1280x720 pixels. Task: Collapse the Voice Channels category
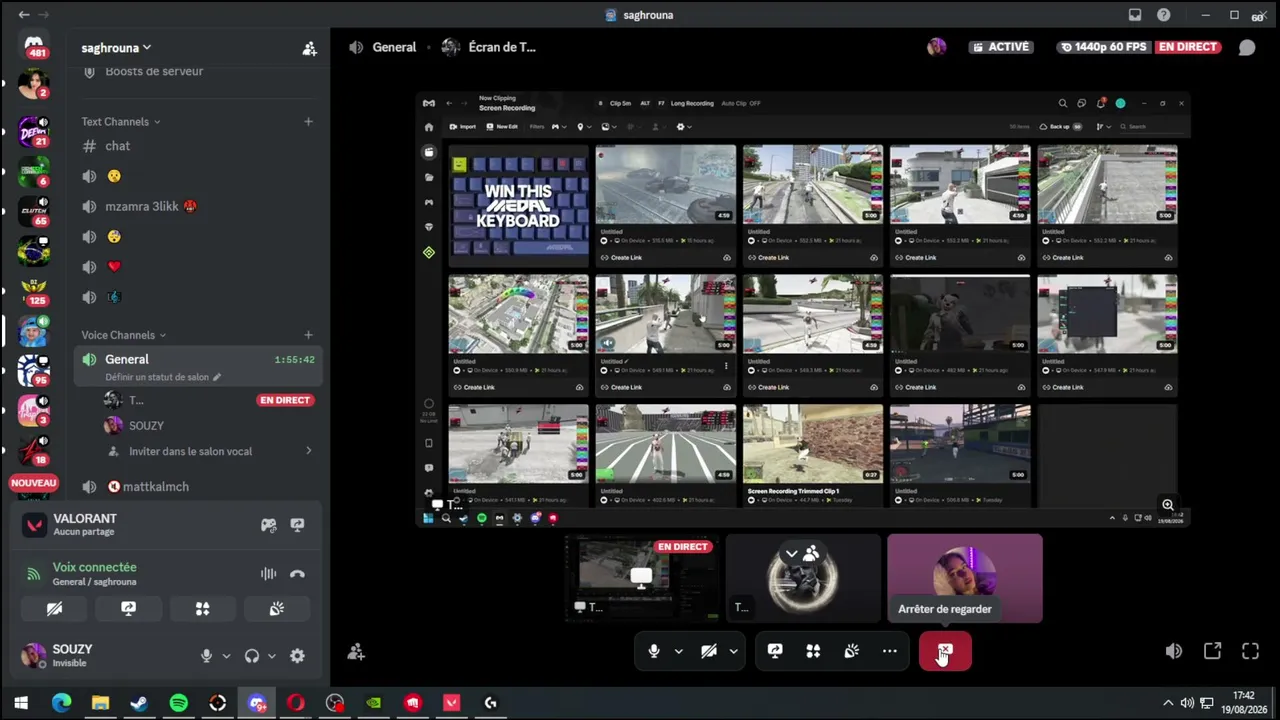[x=124, y=335]
